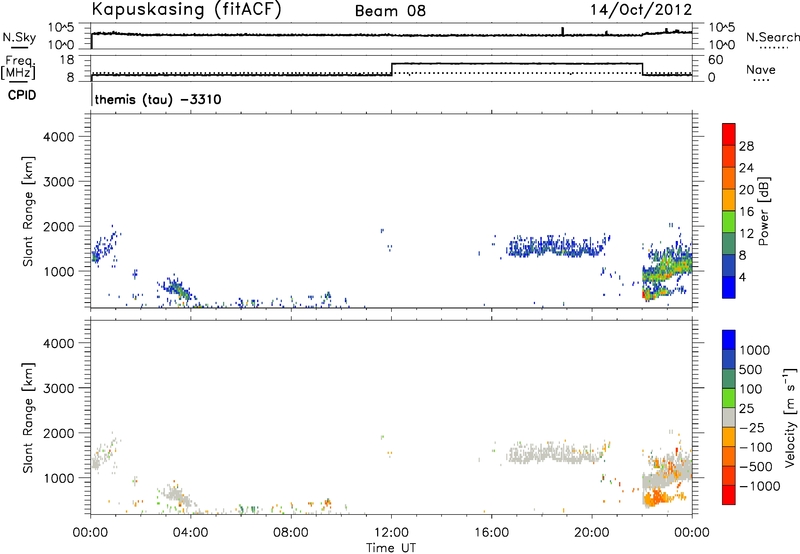Select the '2000' tick of the power panel
Viewport: 800px width, 554px height.
[58, 226]
